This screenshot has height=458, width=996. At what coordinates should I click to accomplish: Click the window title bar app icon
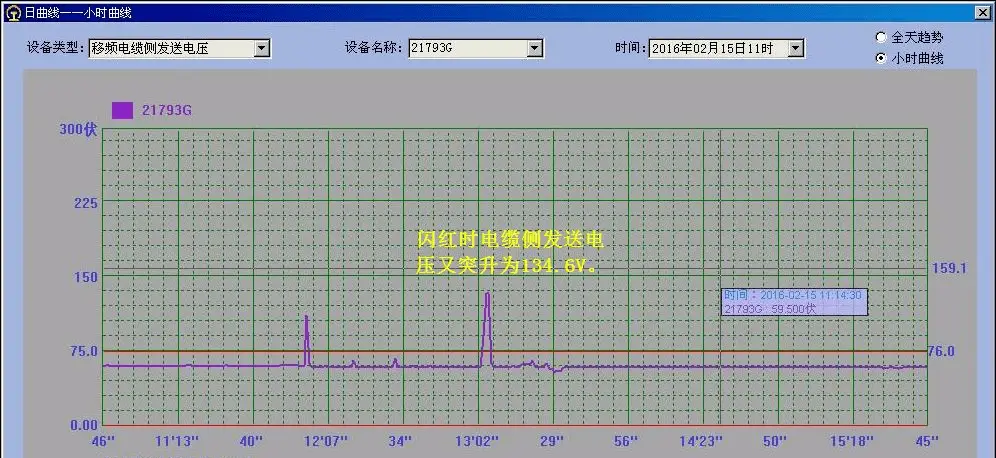coord(13,12)
